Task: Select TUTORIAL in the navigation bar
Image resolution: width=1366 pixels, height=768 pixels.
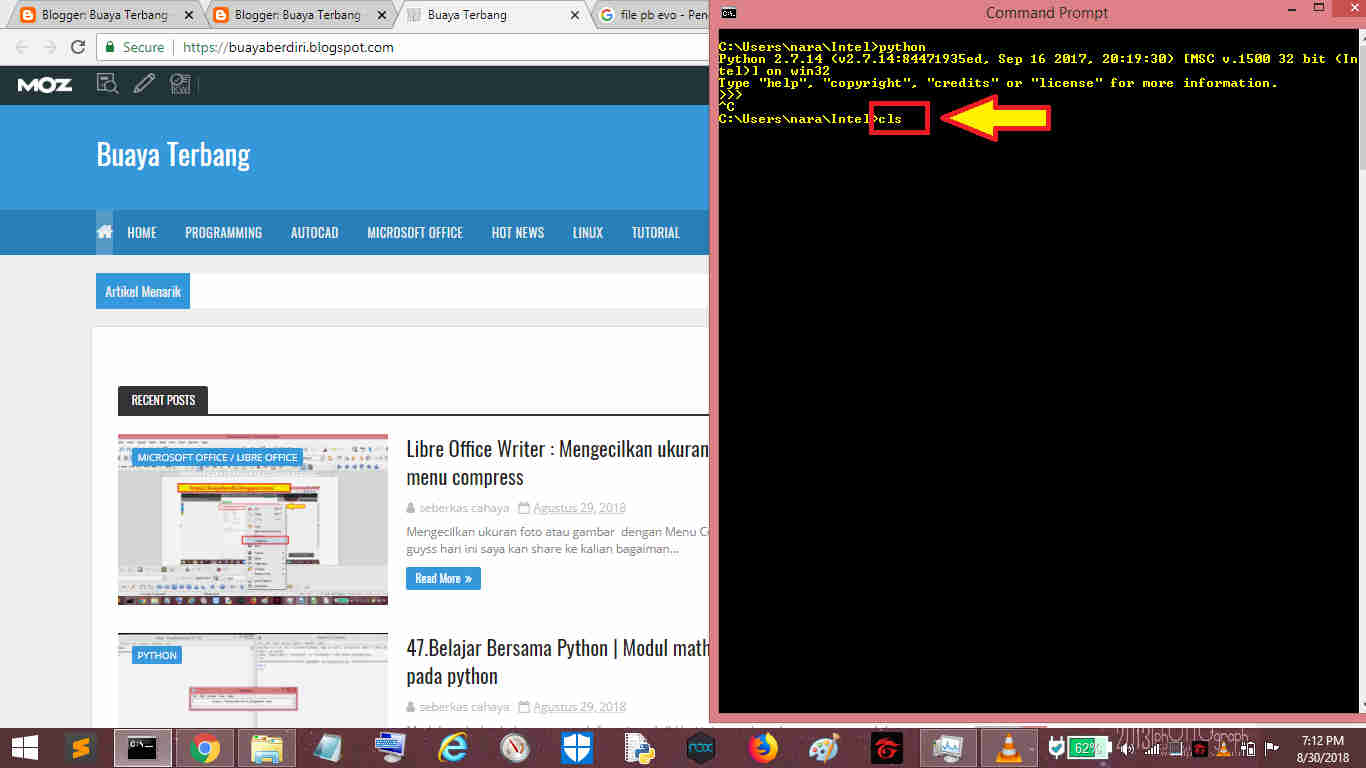Action: tap(655, 232)
